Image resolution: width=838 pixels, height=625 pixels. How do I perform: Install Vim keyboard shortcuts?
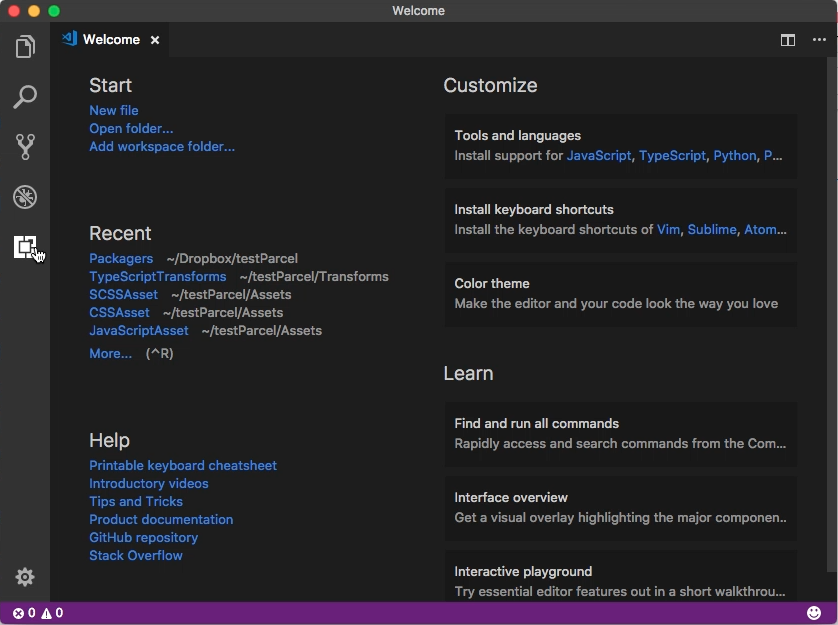pos(668,230)
